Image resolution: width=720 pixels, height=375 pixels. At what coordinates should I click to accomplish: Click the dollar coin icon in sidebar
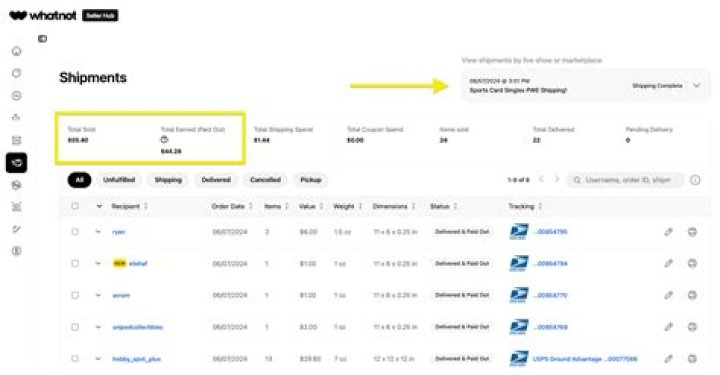(x=17, y=251)
